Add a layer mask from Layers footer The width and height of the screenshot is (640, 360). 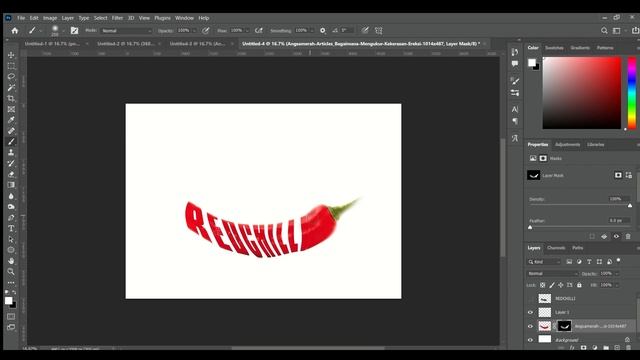[x=584, y=348]
